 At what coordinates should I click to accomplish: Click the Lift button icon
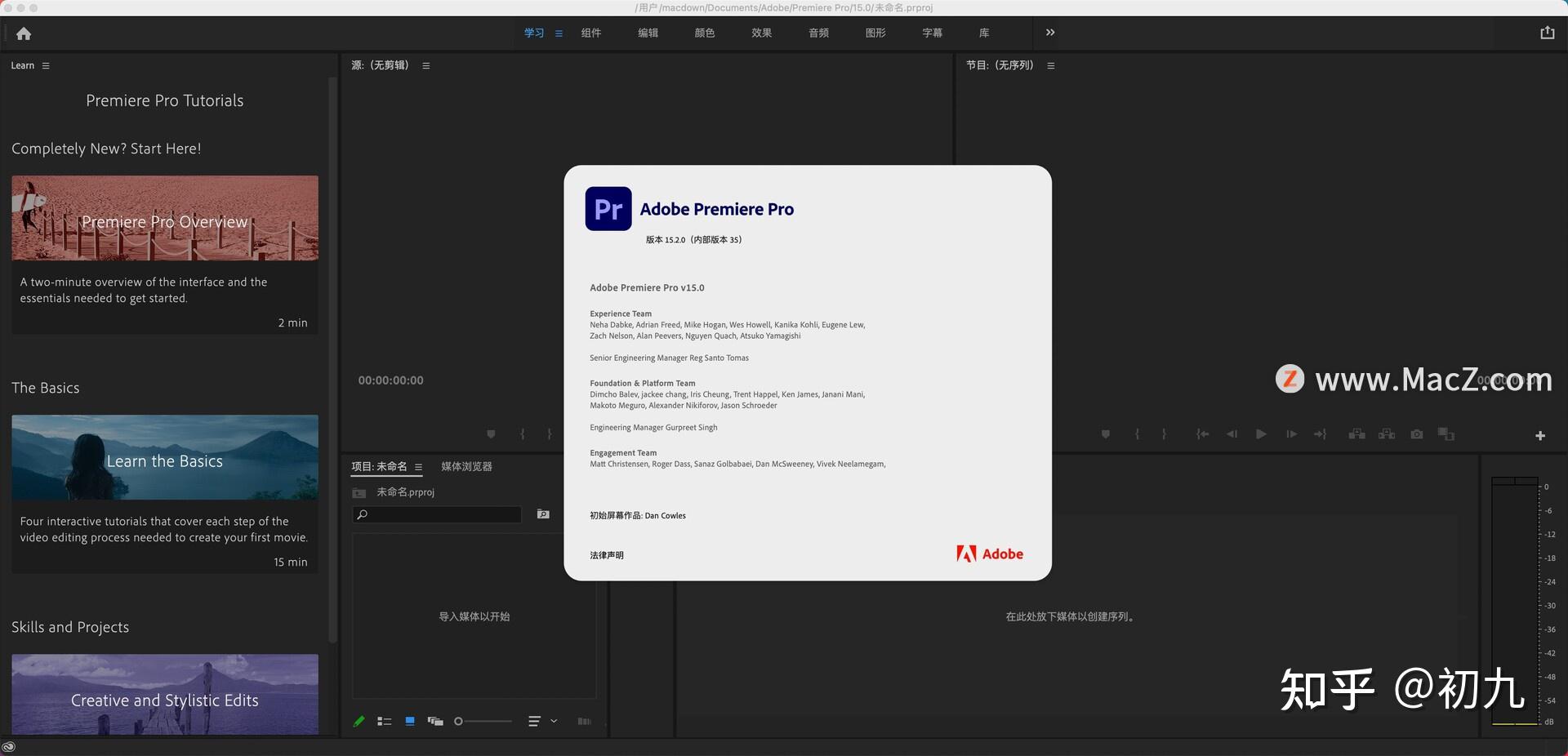1356,434
